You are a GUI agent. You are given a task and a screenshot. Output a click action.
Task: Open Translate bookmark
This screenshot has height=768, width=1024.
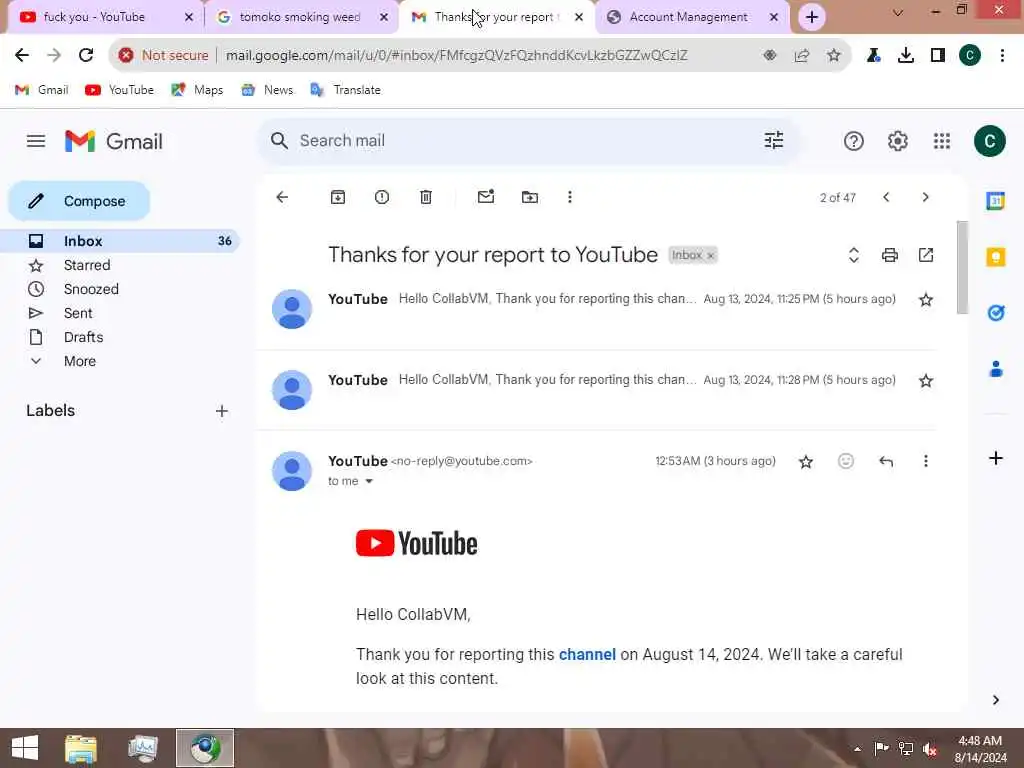[345, 90]
